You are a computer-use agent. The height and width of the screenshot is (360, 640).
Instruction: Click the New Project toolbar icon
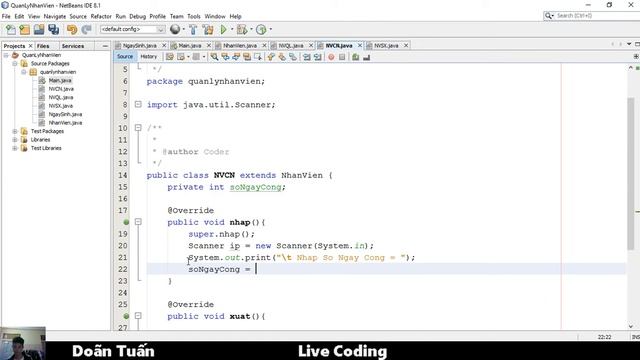point(24,29)
